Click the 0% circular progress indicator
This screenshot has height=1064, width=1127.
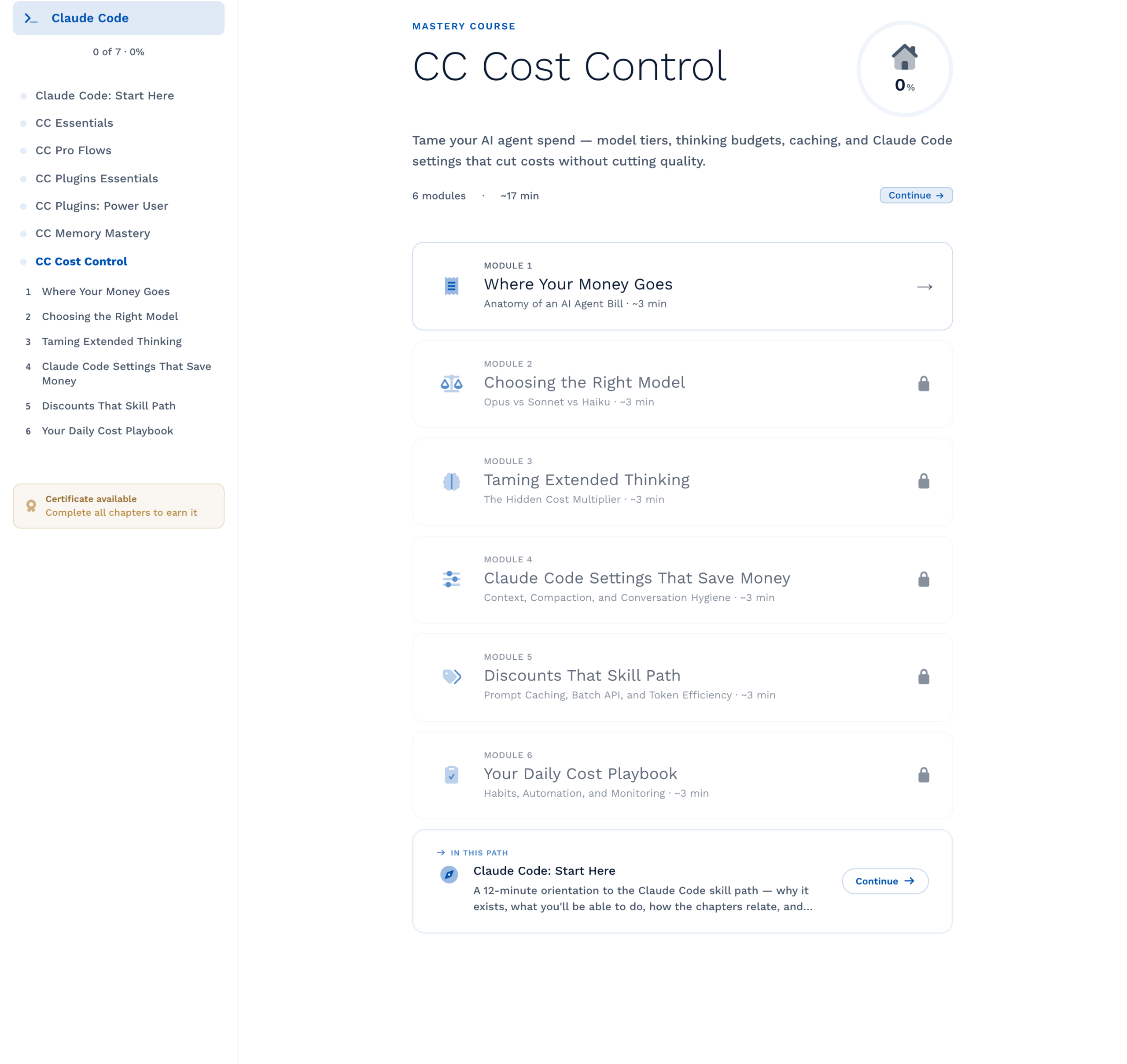pos(904,69)
